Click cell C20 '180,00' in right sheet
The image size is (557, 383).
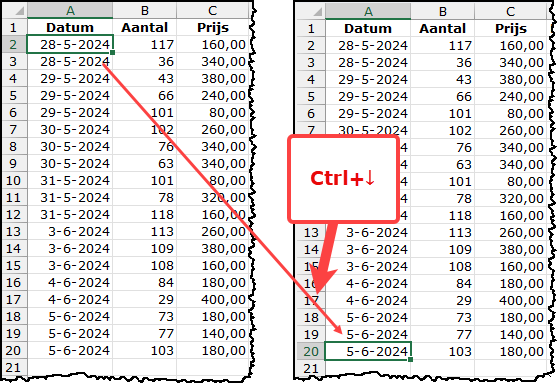[x=510, y=351]
